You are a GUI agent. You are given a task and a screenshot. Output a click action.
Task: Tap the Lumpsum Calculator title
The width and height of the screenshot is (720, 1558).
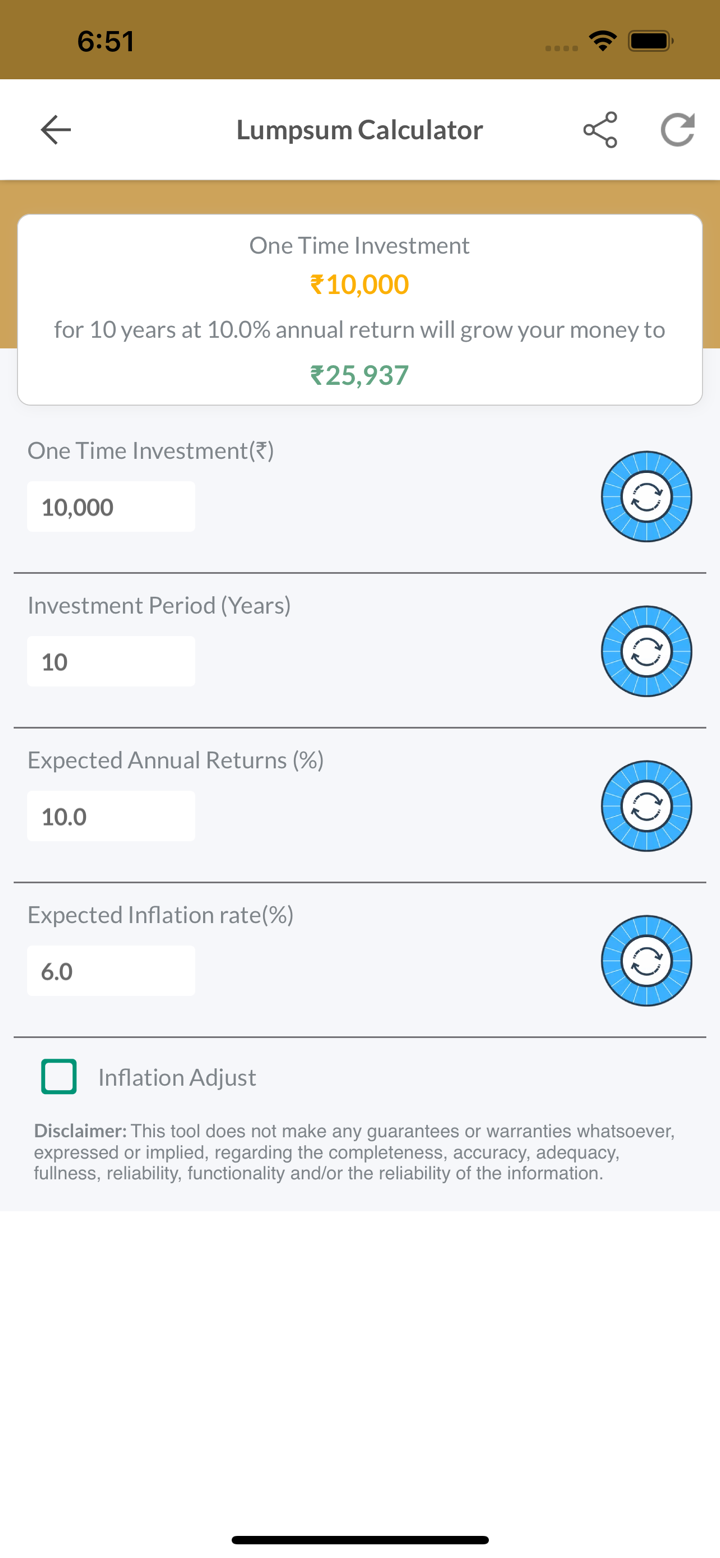click(360, 130)
